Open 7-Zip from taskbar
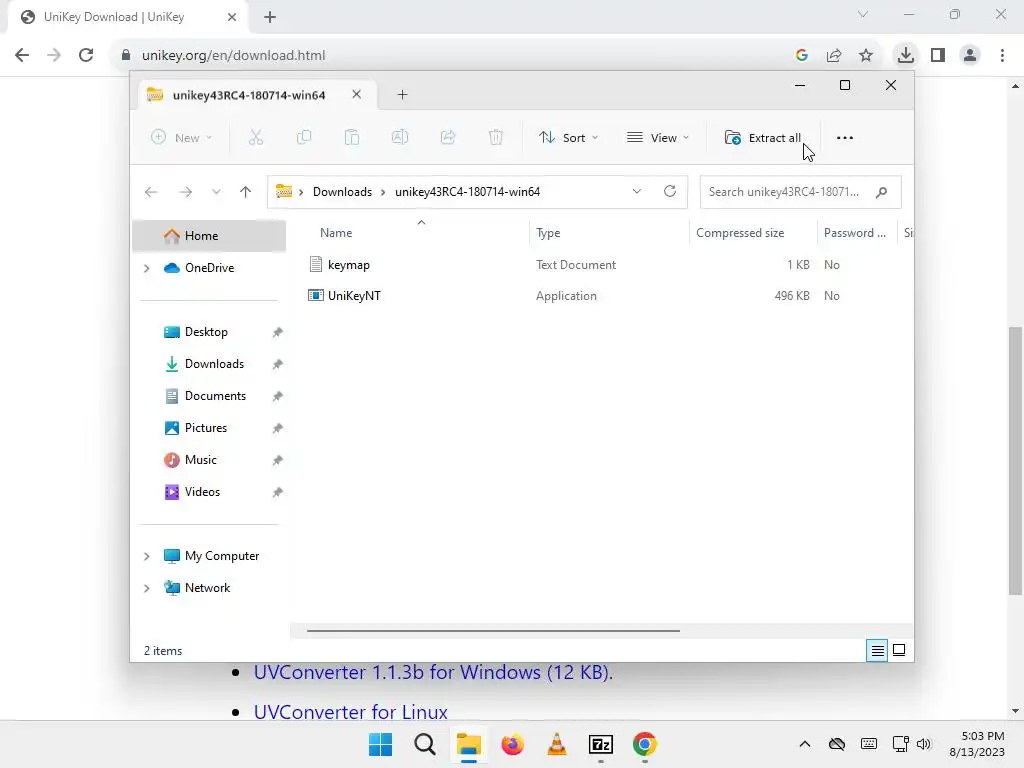Image resolution: width=1024 pixels, height=768 pixels. pyautogui.click(x=601, y=744)
